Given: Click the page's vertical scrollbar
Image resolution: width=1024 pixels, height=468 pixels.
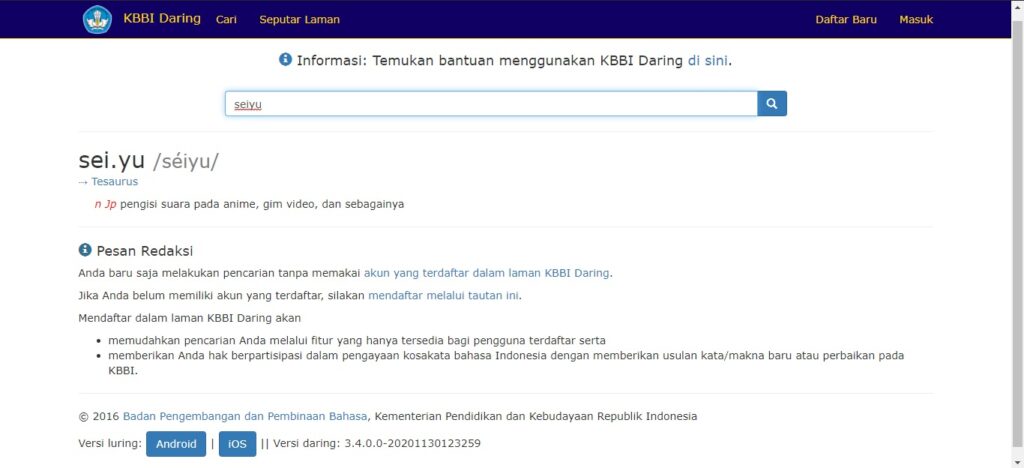Looking at the screenshot, I should point(1017,234).
